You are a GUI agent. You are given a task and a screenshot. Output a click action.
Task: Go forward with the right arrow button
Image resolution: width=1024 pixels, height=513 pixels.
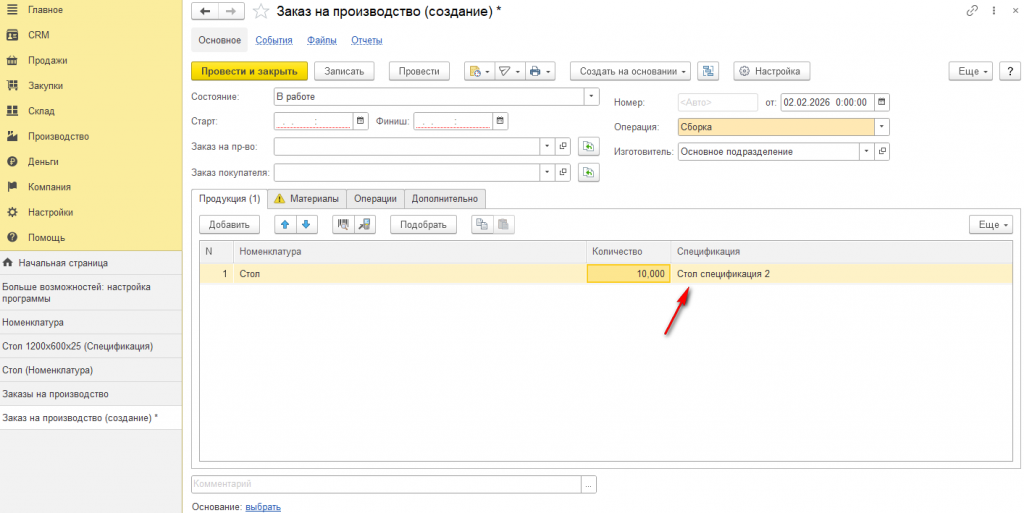pos(231,11)
